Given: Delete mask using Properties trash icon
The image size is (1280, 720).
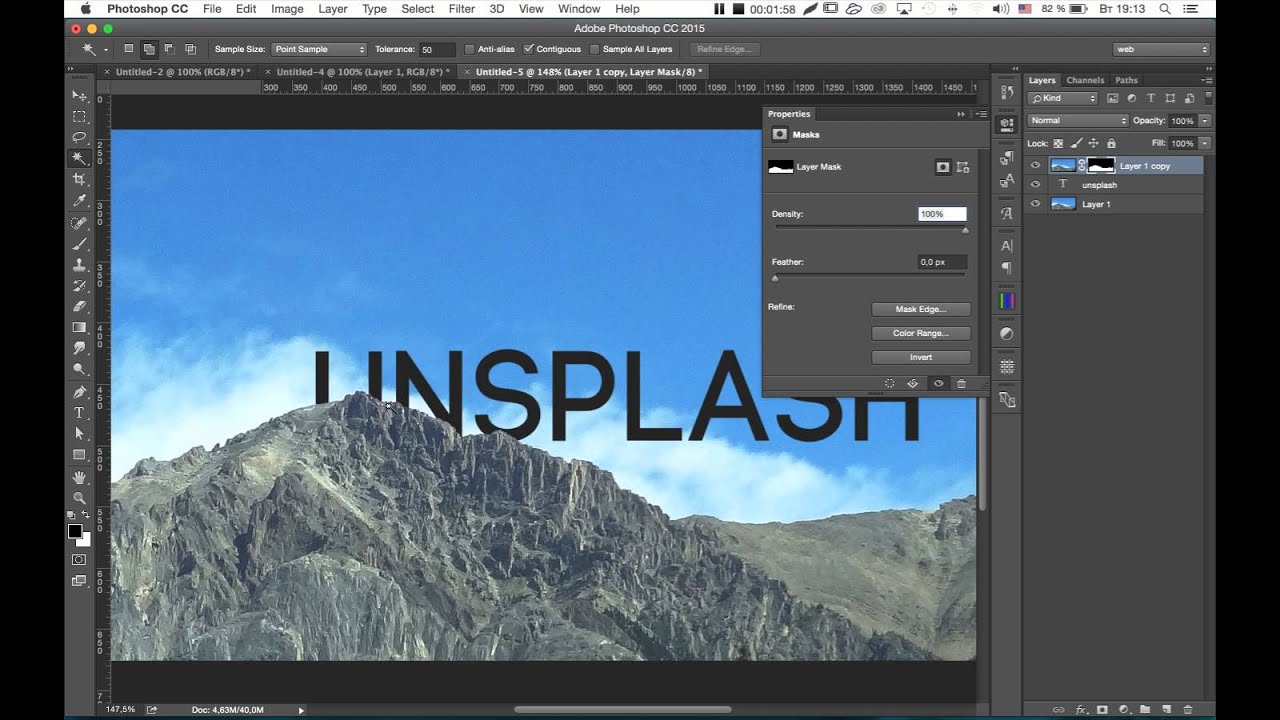Looking at the screenshot, I should (x=961, y=383).
